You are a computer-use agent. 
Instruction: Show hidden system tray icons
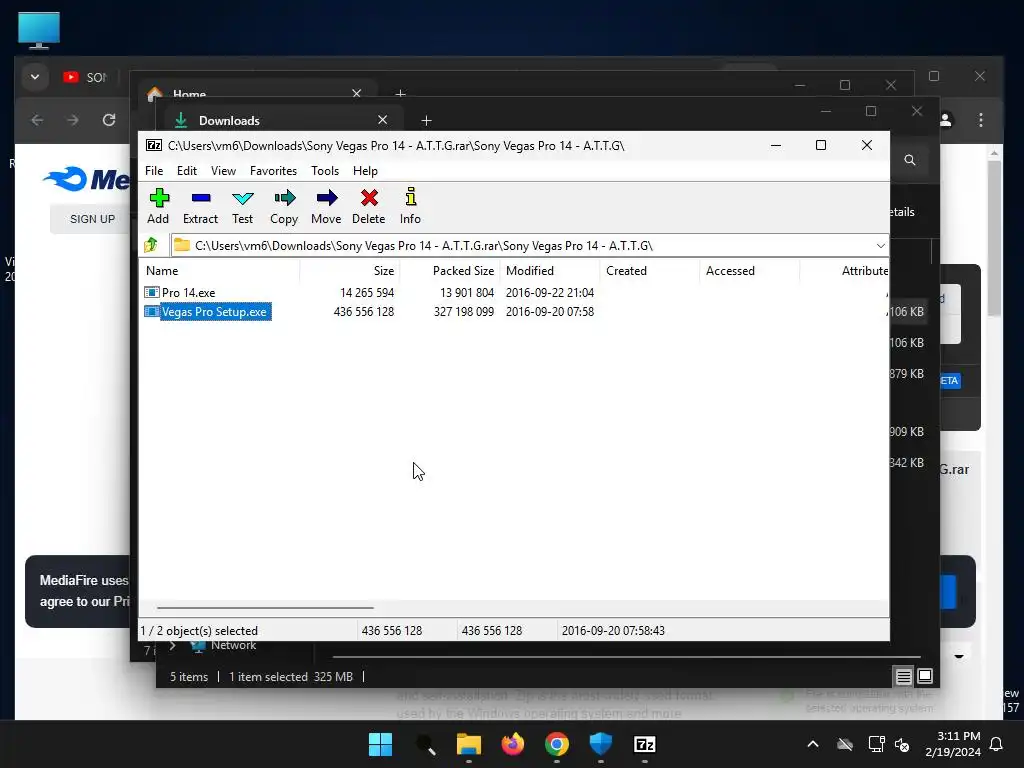[813, 744]
